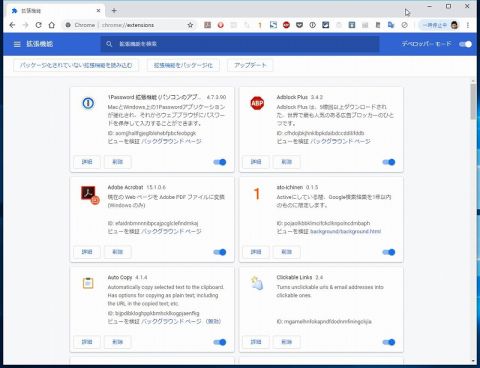This screenshot has height=368, width=480.
Task: Bookmark this page with the star icon
Action: [x=190, y=25]
